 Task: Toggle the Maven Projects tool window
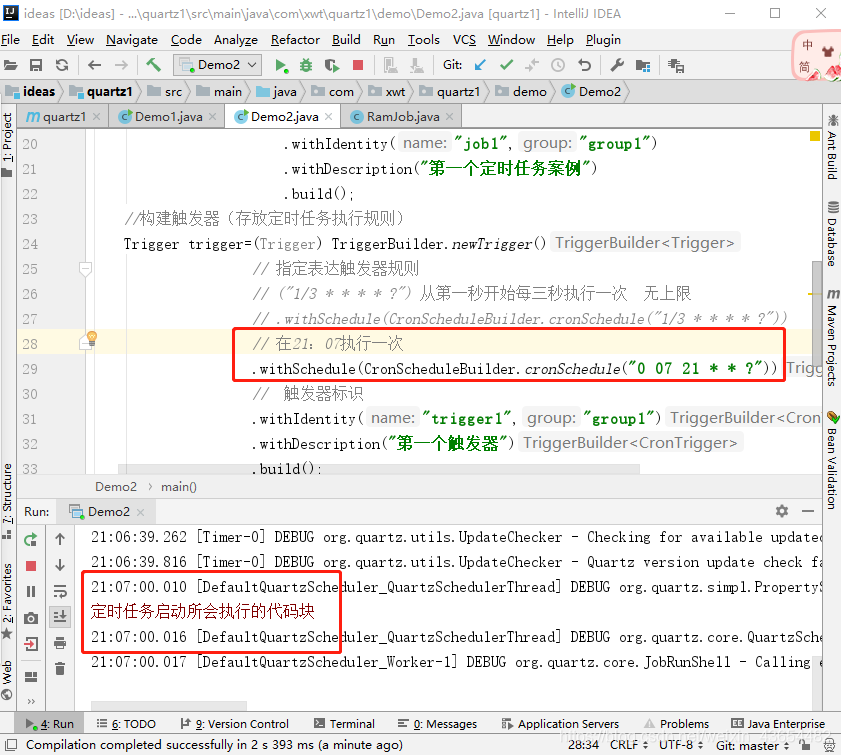832,338
